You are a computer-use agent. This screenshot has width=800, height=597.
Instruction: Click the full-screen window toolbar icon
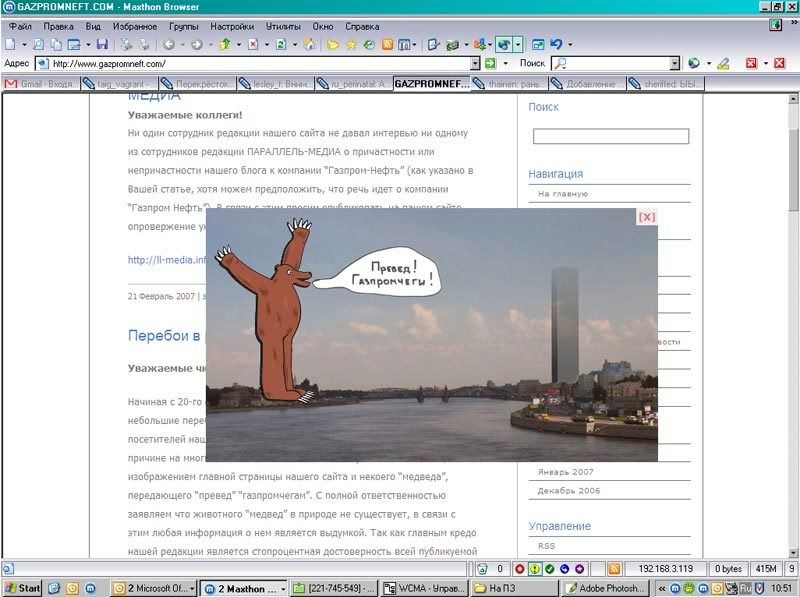pyautogui.click(x=538, y=44)
